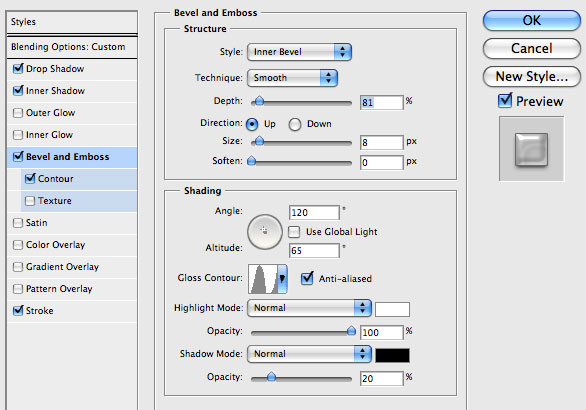Select the Contour sub-item in styles list

(79, 179)
